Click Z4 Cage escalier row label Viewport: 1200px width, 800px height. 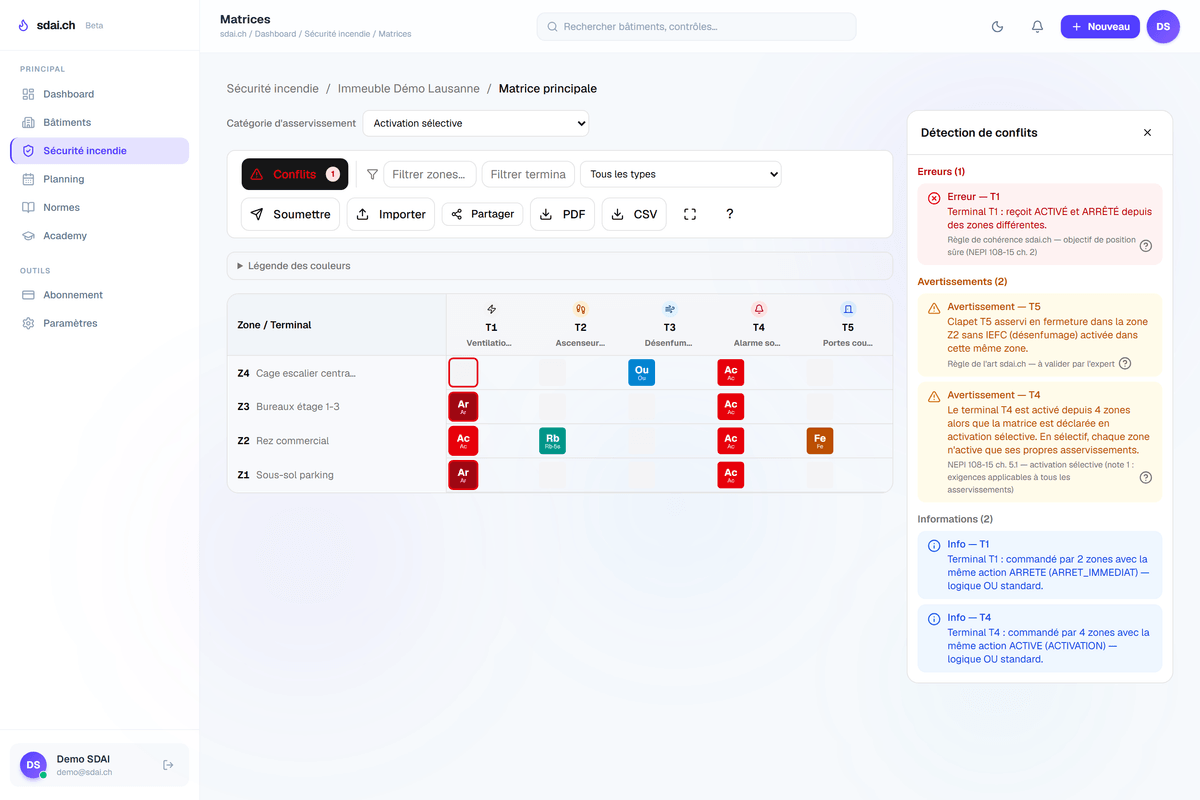[x=297, y=373]
